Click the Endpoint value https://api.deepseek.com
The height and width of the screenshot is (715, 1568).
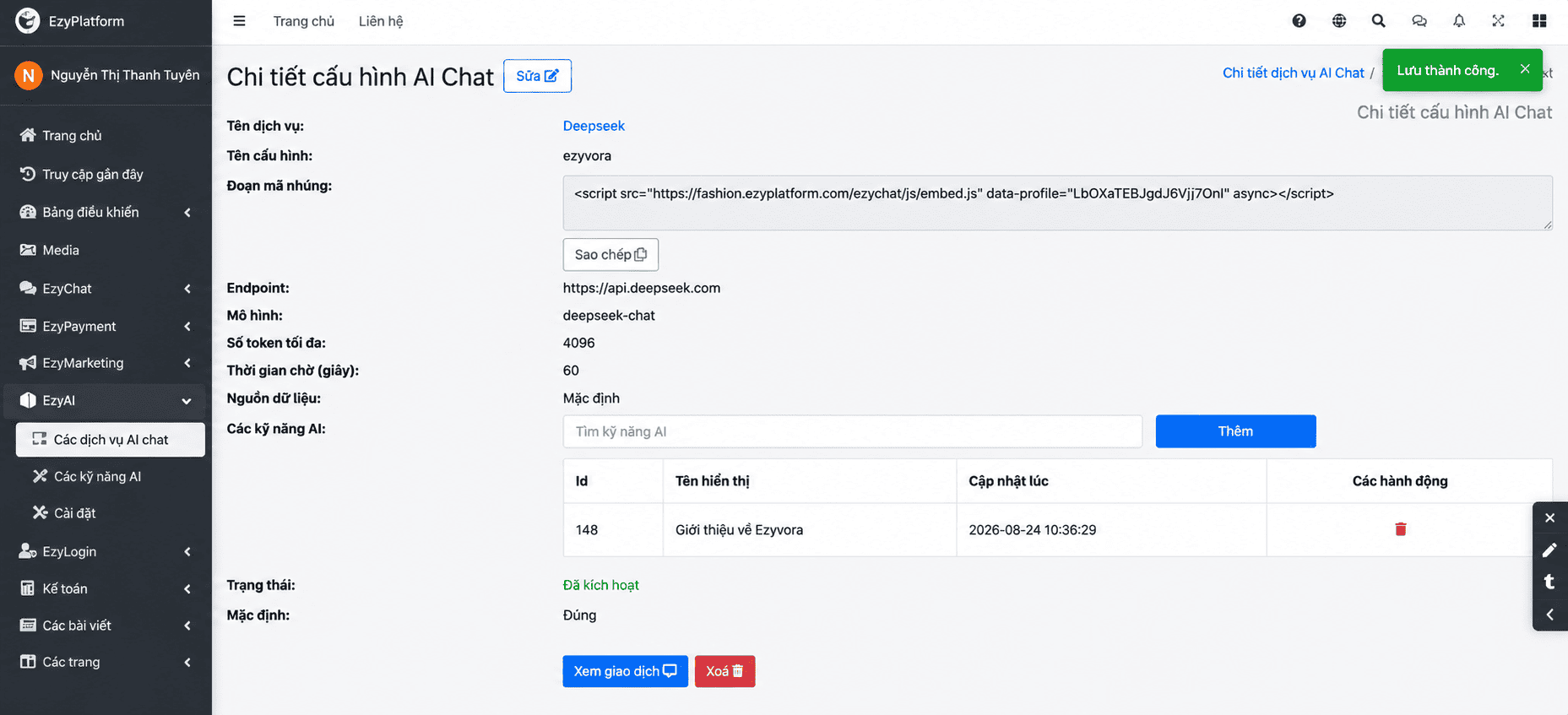[642, 288]
